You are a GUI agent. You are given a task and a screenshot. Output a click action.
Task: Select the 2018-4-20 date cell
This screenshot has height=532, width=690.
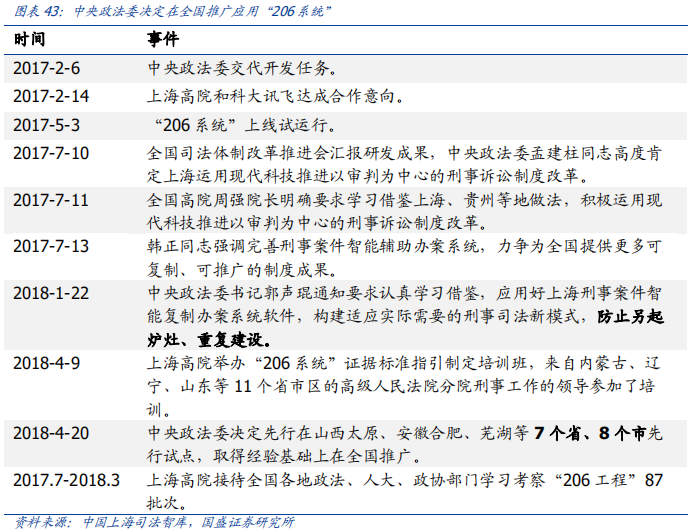point(51,433)
